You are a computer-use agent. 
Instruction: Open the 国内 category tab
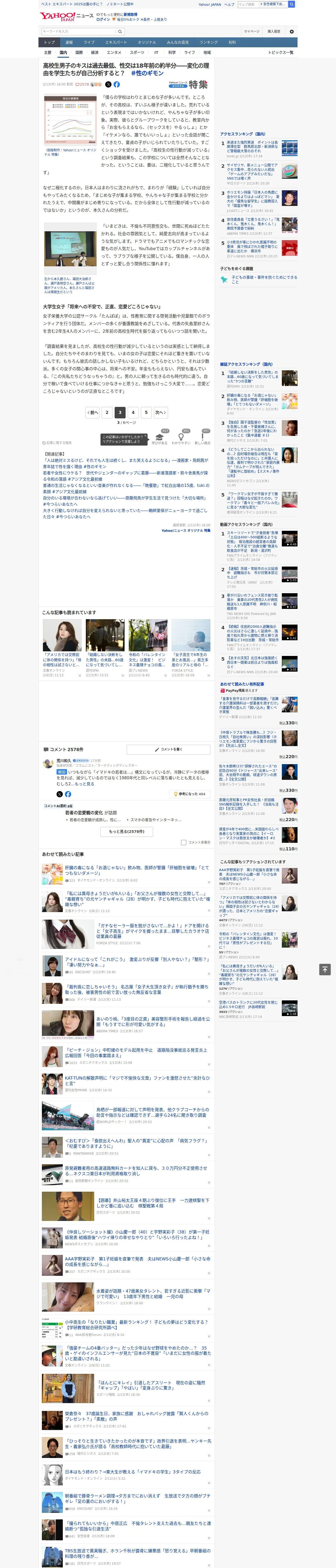63,52
